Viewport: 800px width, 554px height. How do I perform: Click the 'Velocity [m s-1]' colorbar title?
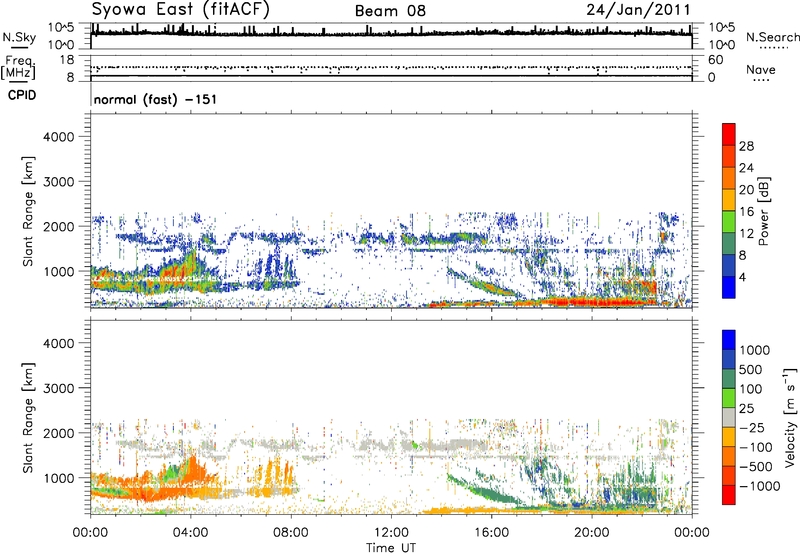click(790, 417)
